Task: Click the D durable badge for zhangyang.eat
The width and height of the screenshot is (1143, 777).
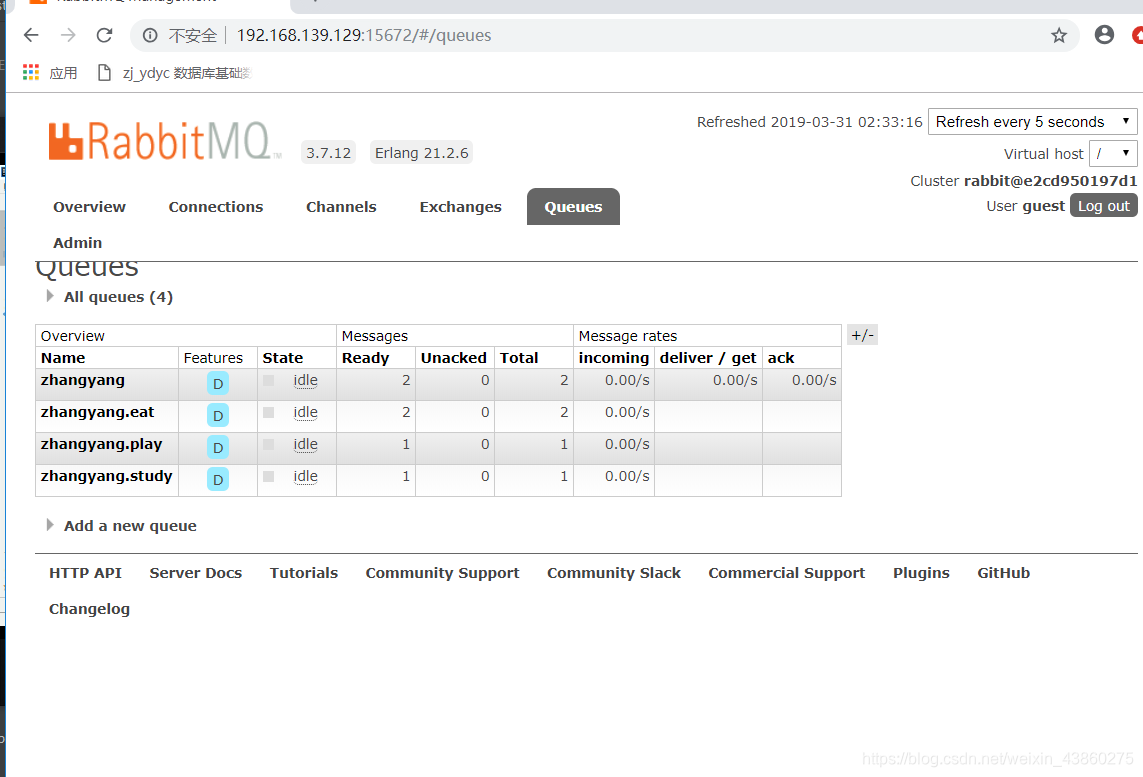Action: [x=218, y=415]
